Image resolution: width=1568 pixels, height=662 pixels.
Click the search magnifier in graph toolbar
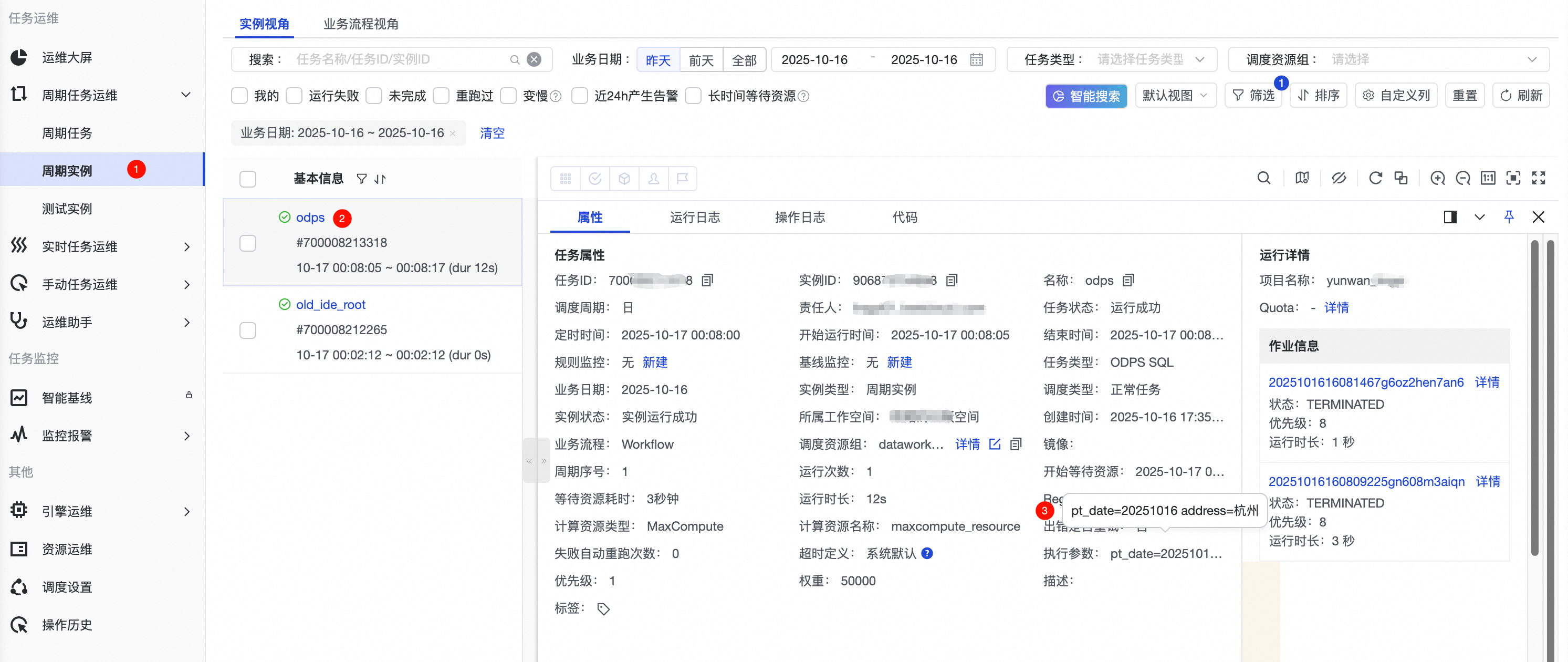[x=1263, y=178]
